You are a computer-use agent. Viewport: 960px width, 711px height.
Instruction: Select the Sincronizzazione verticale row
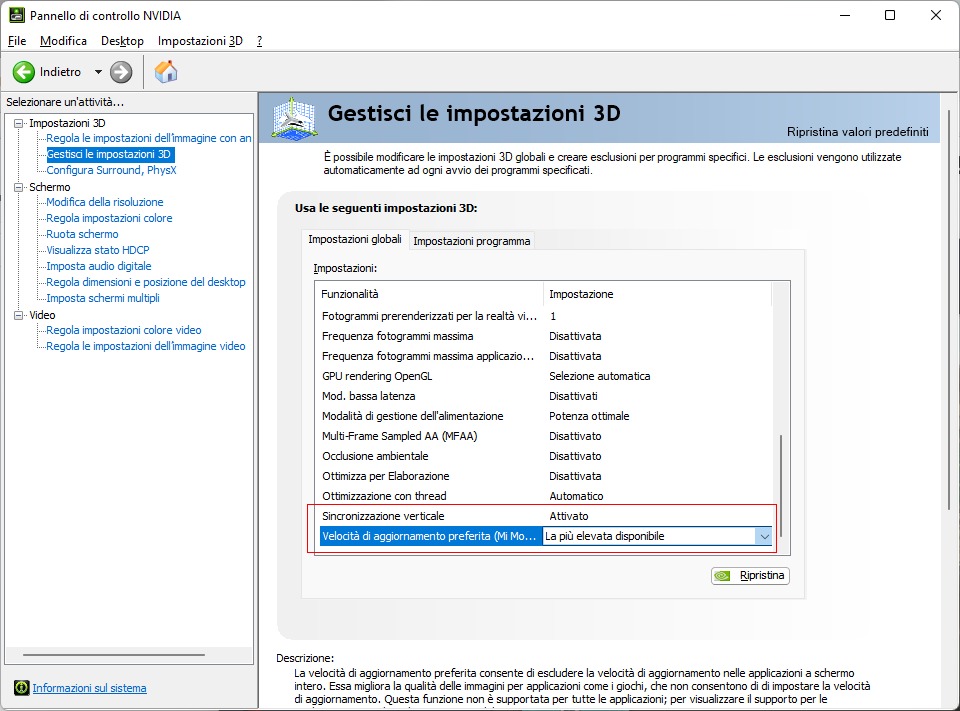(546, 516)
